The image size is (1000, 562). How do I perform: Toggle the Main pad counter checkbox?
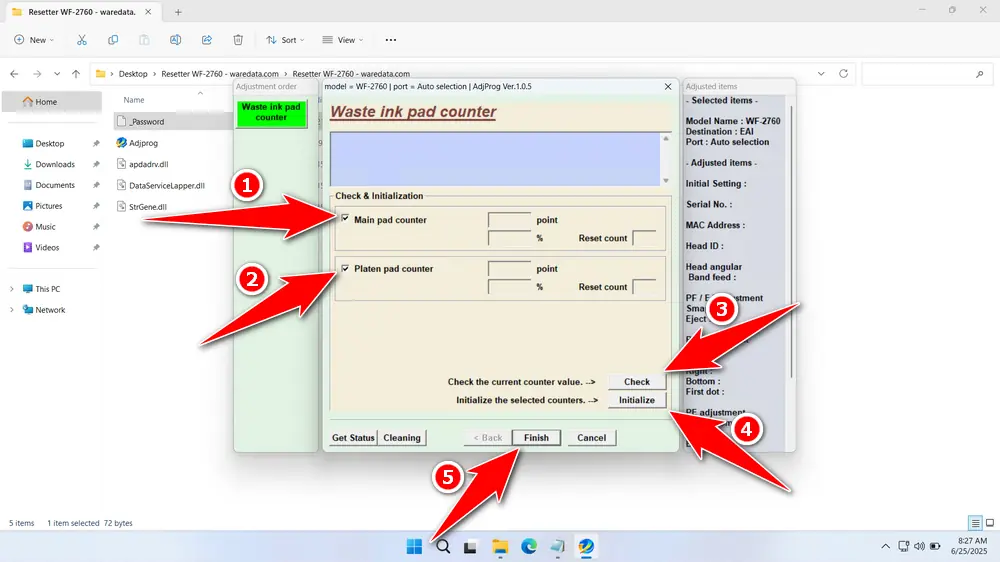pyautogui.click(x=345, y=219)
